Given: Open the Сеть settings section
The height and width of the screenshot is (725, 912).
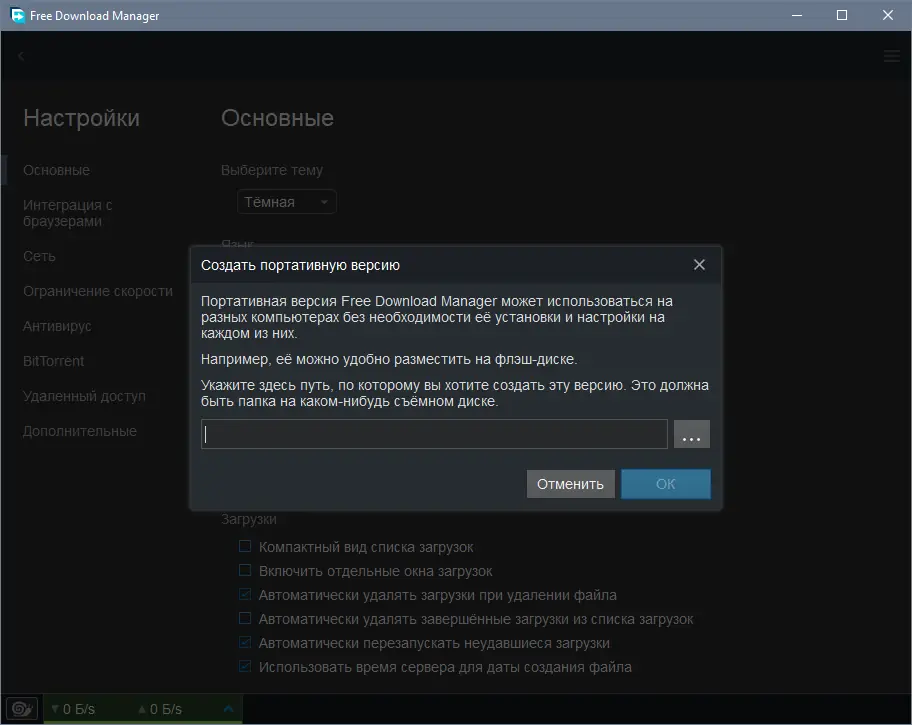Looking at the screenshot, I should point(39,257).
